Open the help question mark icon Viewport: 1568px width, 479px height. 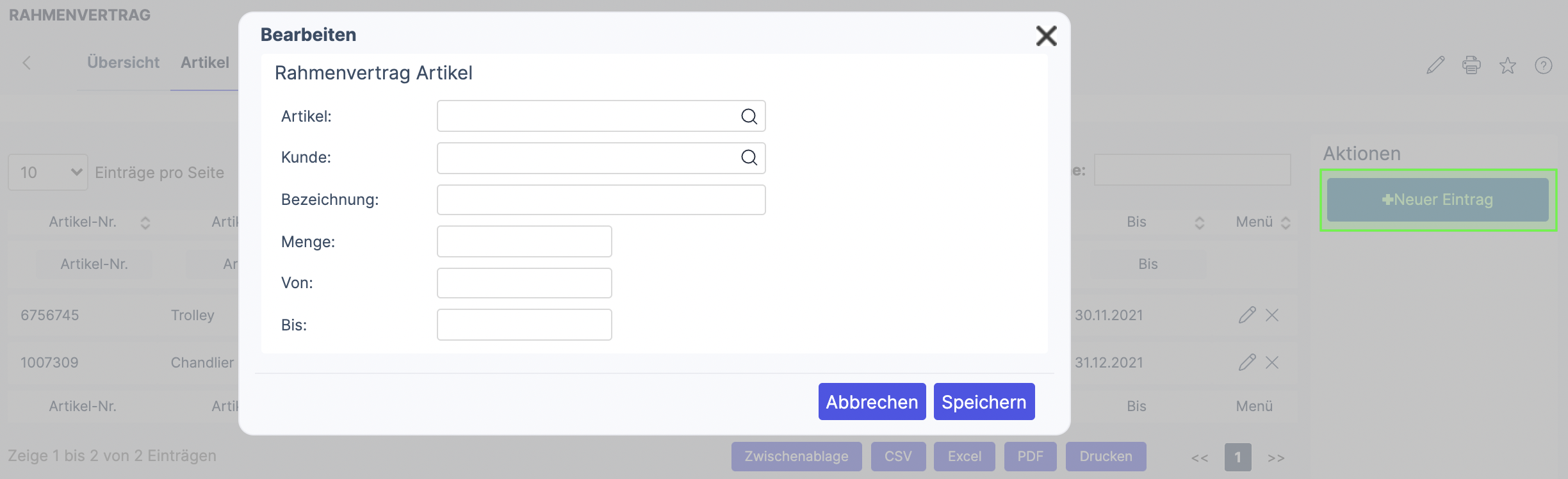(1544, 65)
